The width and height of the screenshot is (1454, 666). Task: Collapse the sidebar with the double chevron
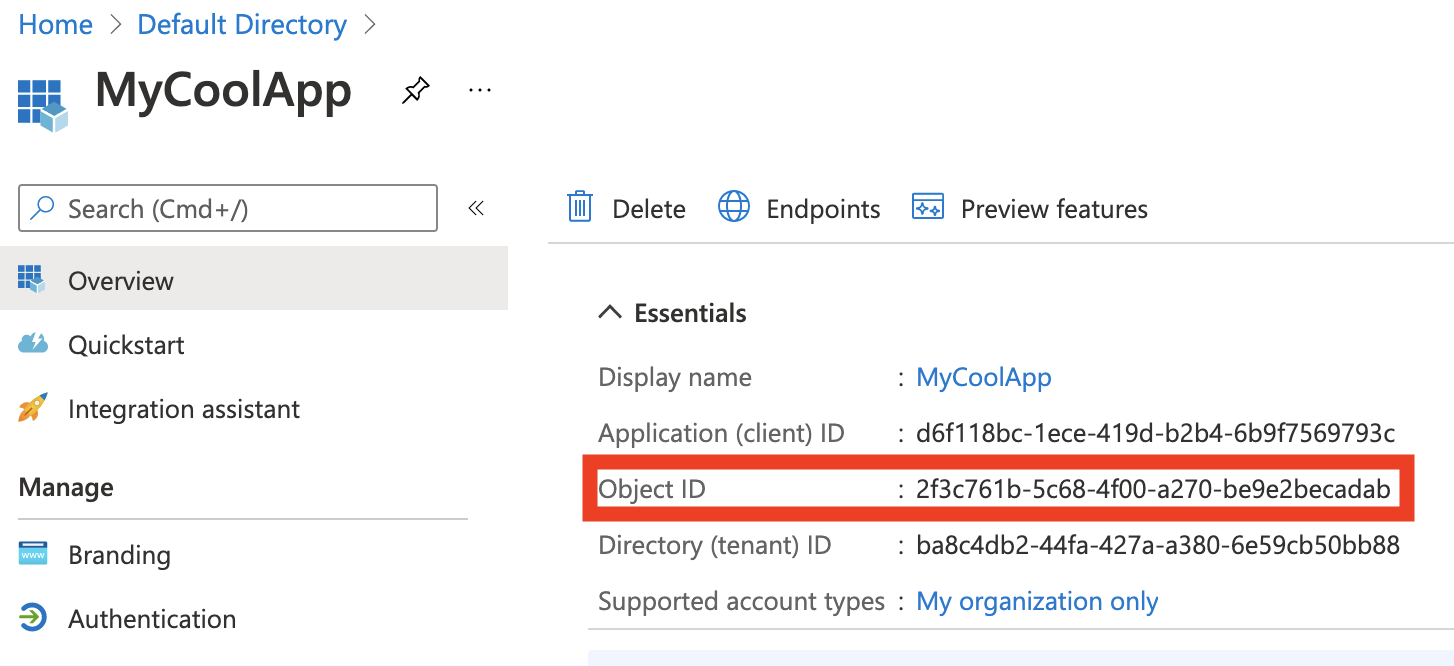coord(477,207)
